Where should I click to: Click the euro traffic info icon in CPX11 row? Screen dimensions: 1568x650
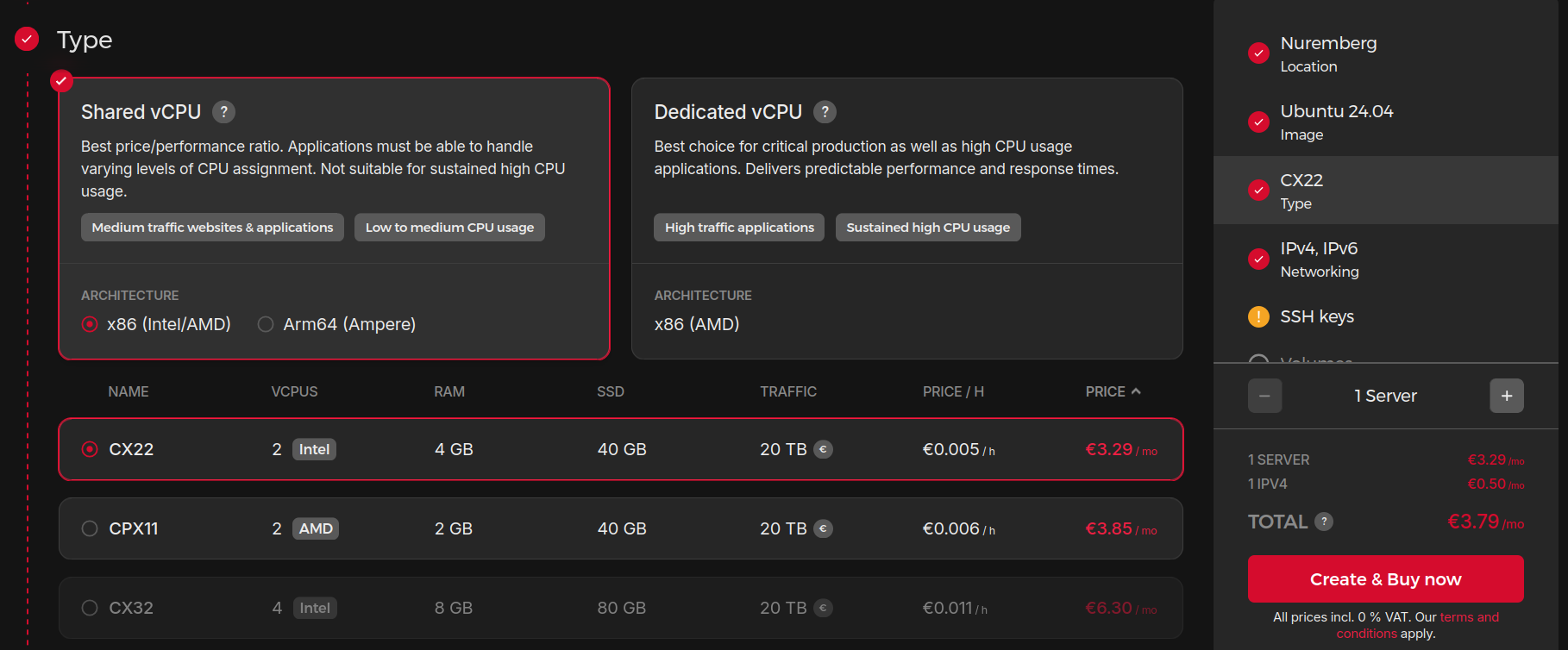824,528
